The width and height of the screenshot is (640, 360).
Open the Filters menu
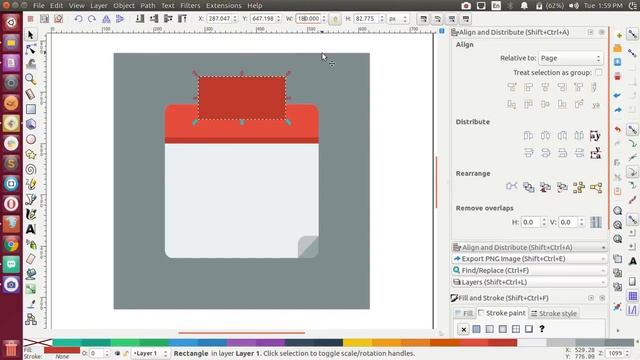(190, 6)
